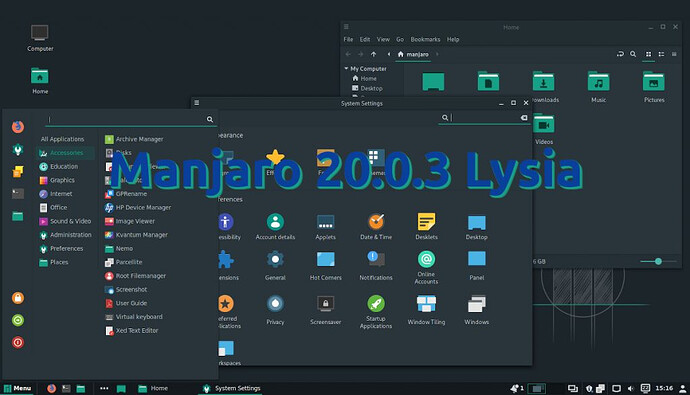Select All Applications category
Image resolution: width=690 pixels, height=395 pixels.
[x=62, y=139]
